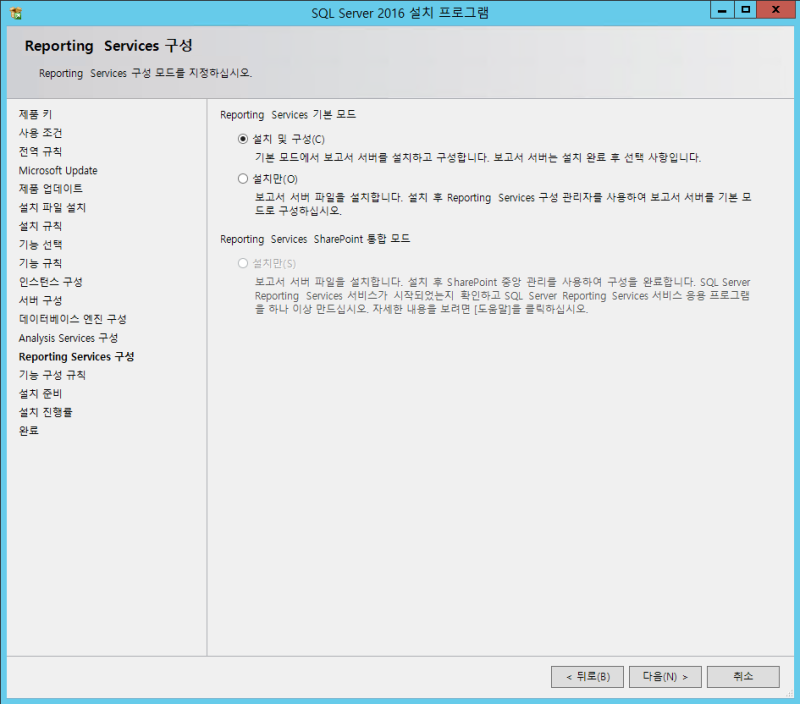Select the 서버 구성 step in the sidebar
The width and height of the screenshot is (800, 704).
[x=40, y=300]
